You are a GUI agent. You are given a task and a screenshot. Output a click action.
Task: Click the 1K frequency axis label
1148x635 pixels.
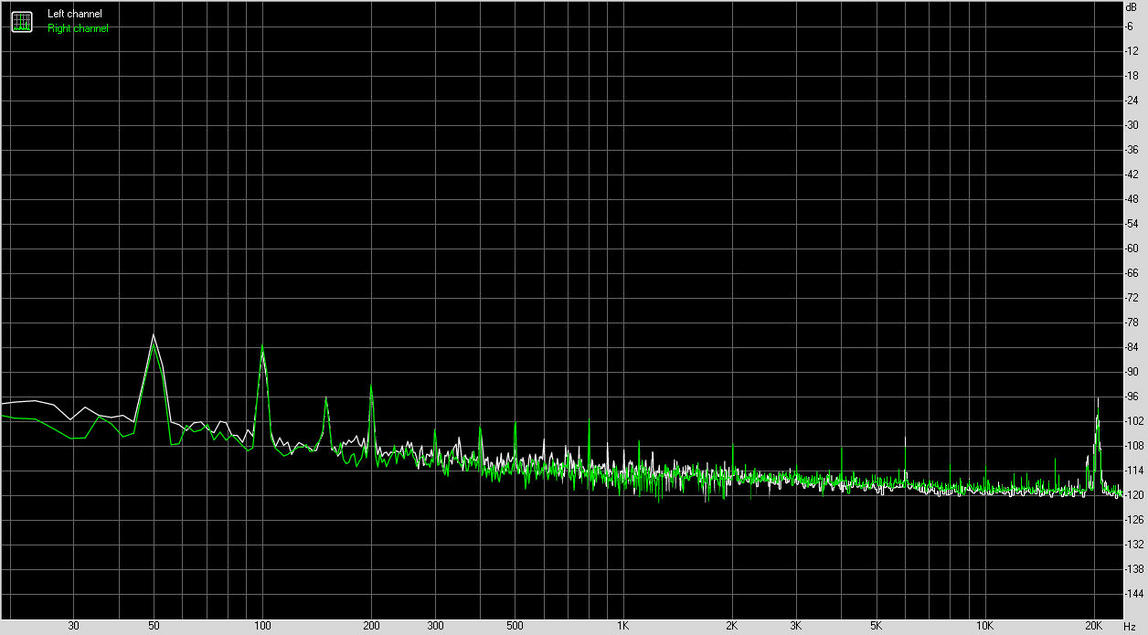tap(622, 625)
